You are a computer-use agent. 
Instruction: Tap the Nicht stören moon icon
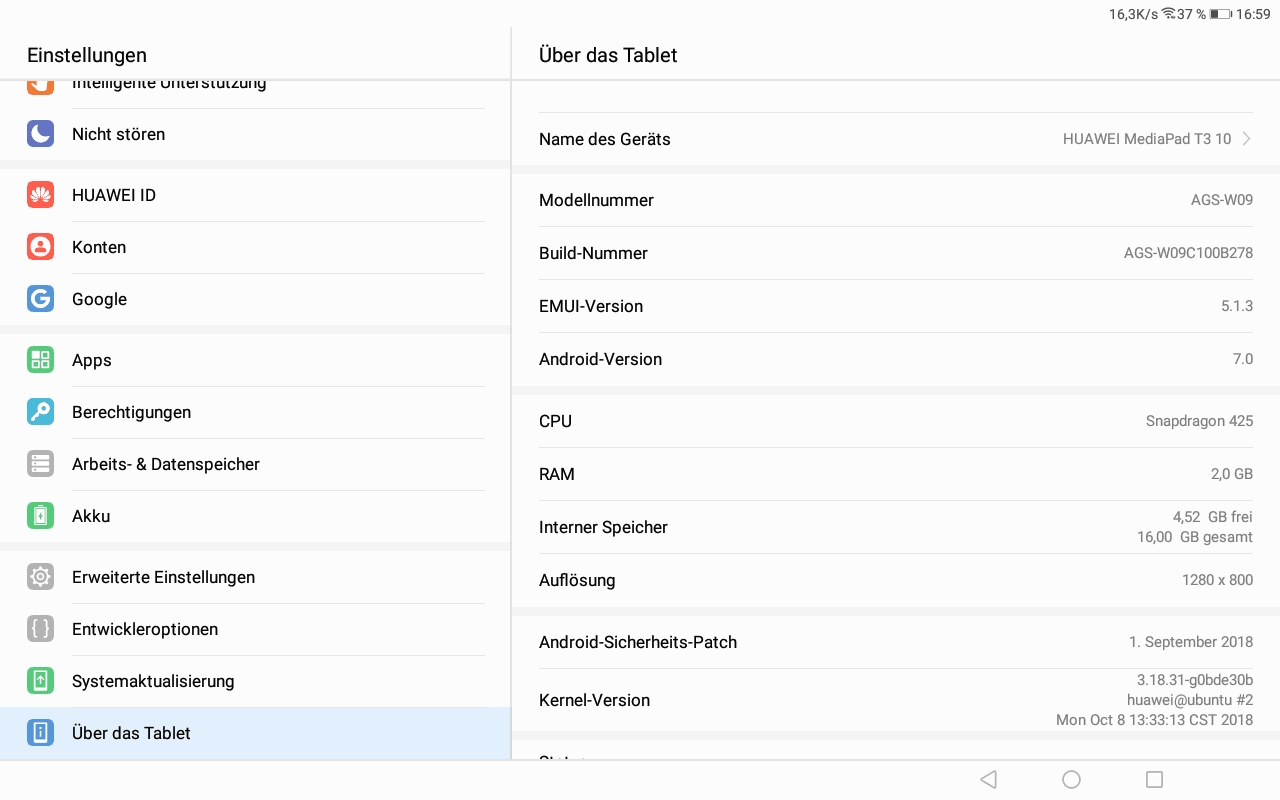(x=40, y=134)
